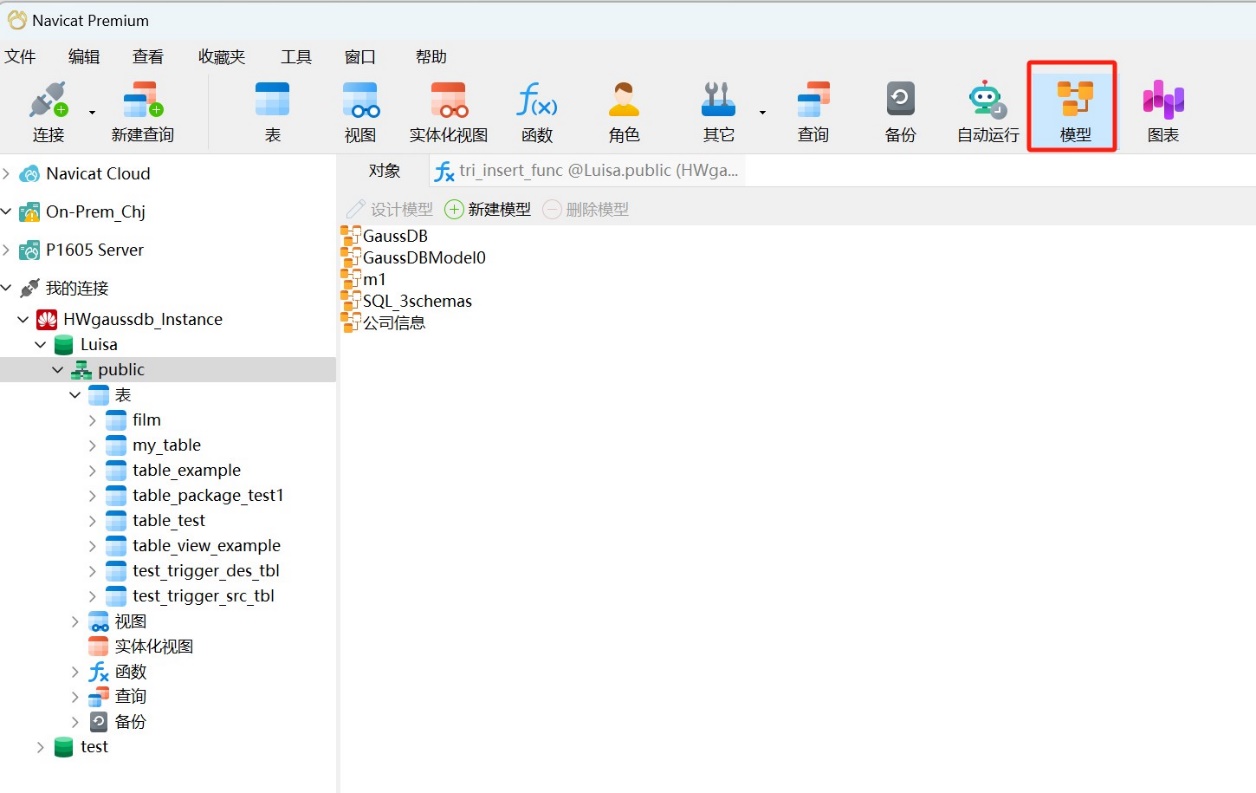Click the 设计模型 button

(389, 209)
